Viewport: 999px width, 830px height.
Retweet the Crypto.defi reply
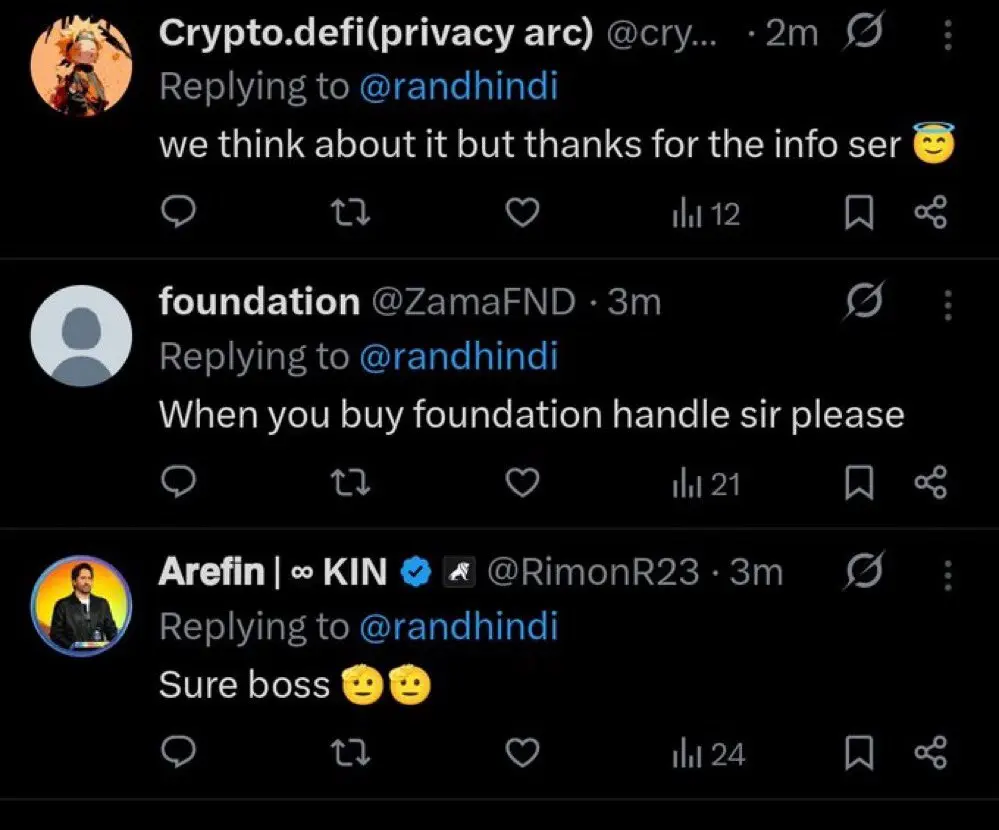coord(347,212)
